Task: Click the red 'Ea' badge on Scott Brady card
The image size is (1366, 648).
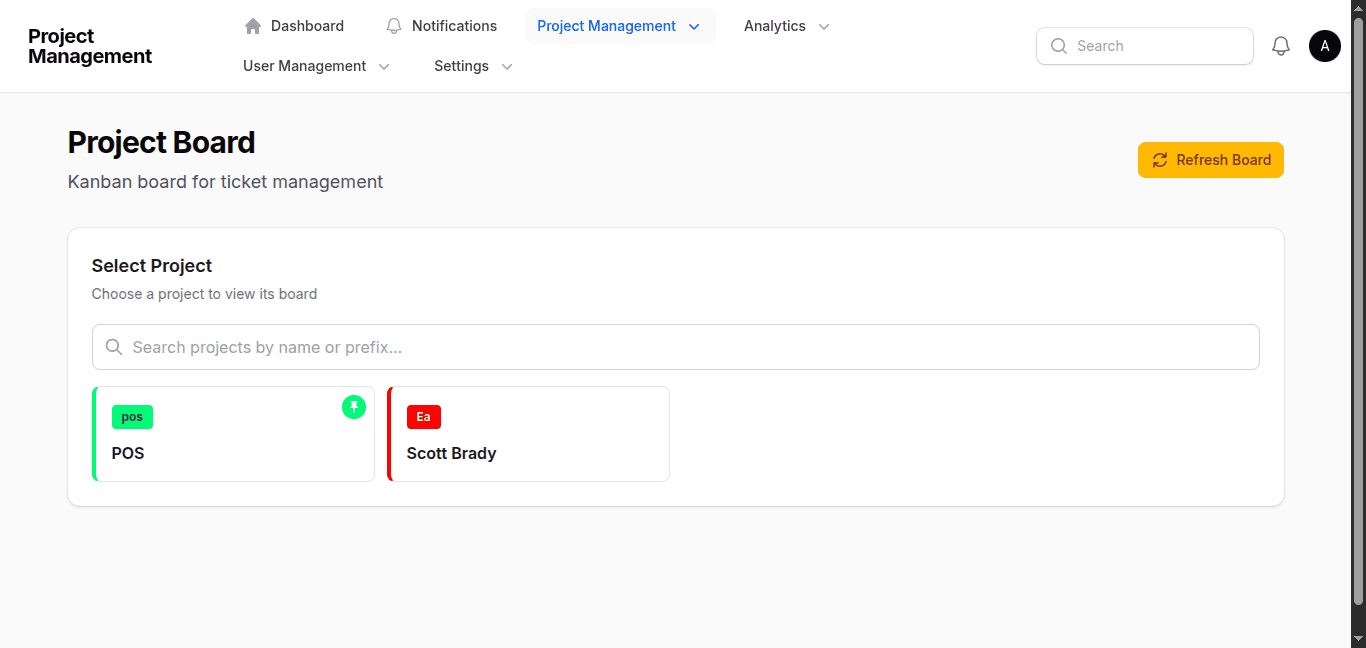Action: tap(423, 416)
